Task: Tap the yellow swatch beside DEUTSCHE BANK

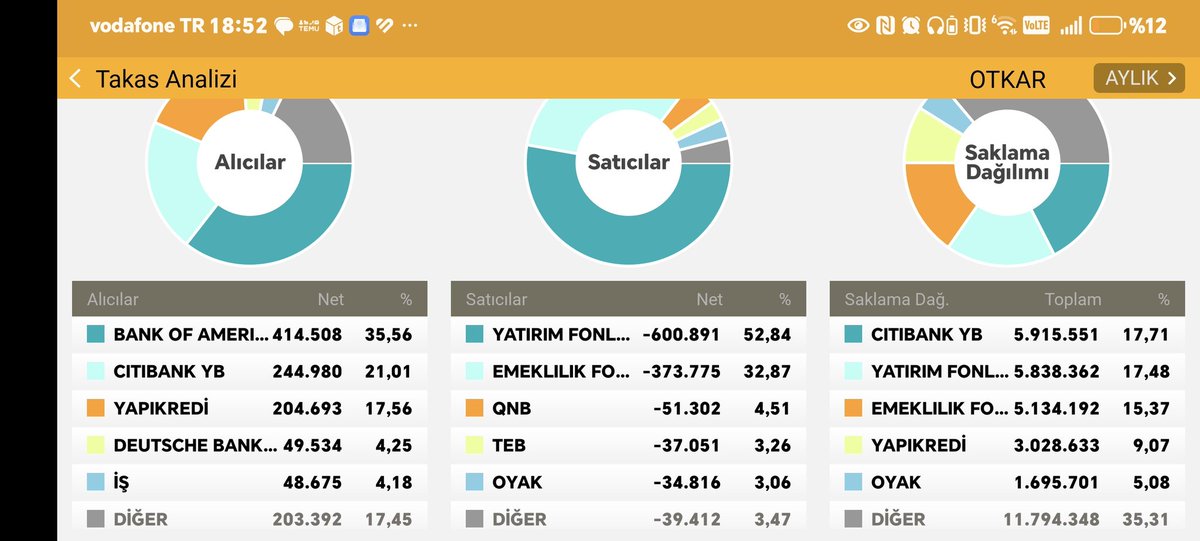Action: [x=96, y=446]
